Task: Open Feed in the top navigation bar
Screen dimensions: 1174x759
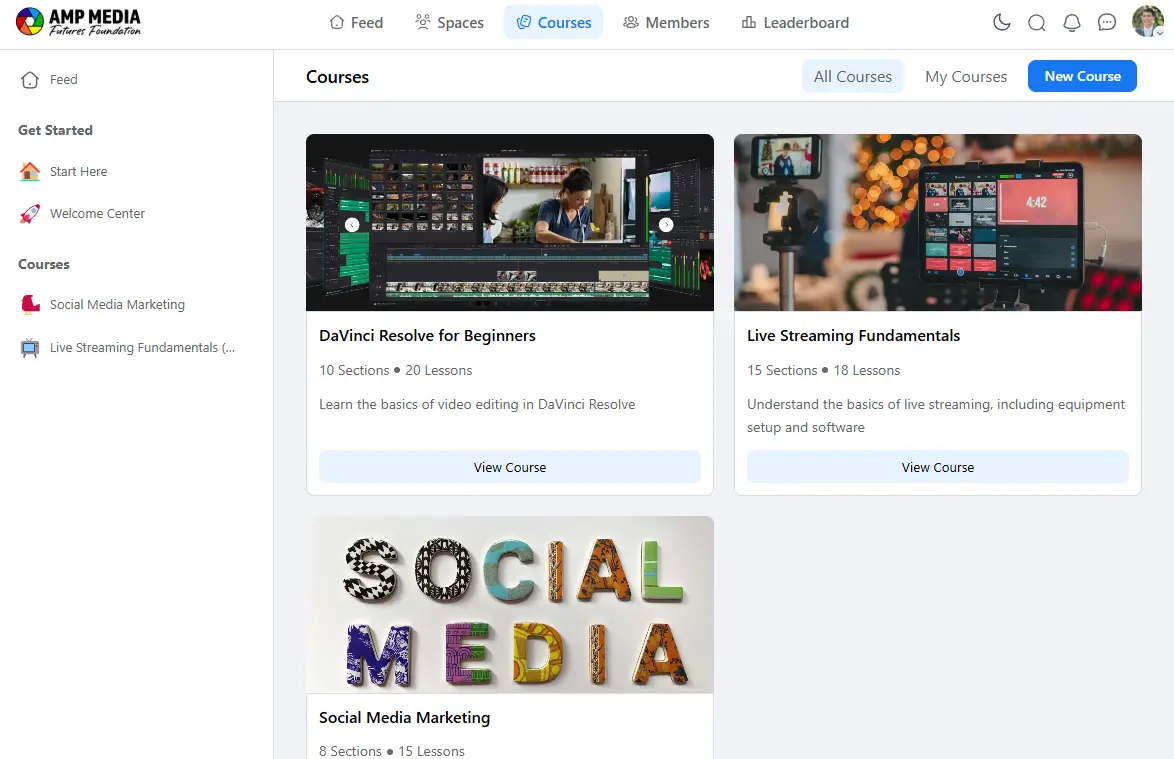Action: point(356,22)
